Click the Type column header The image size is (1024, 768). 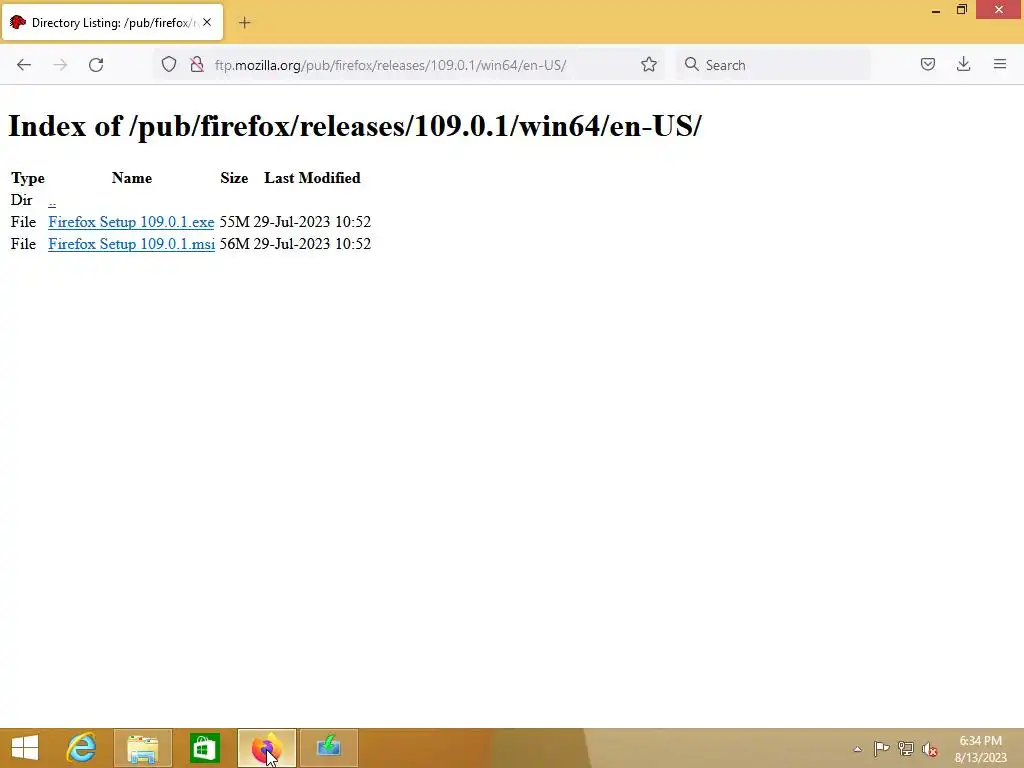pyautogui.click(x=28, y=178)
